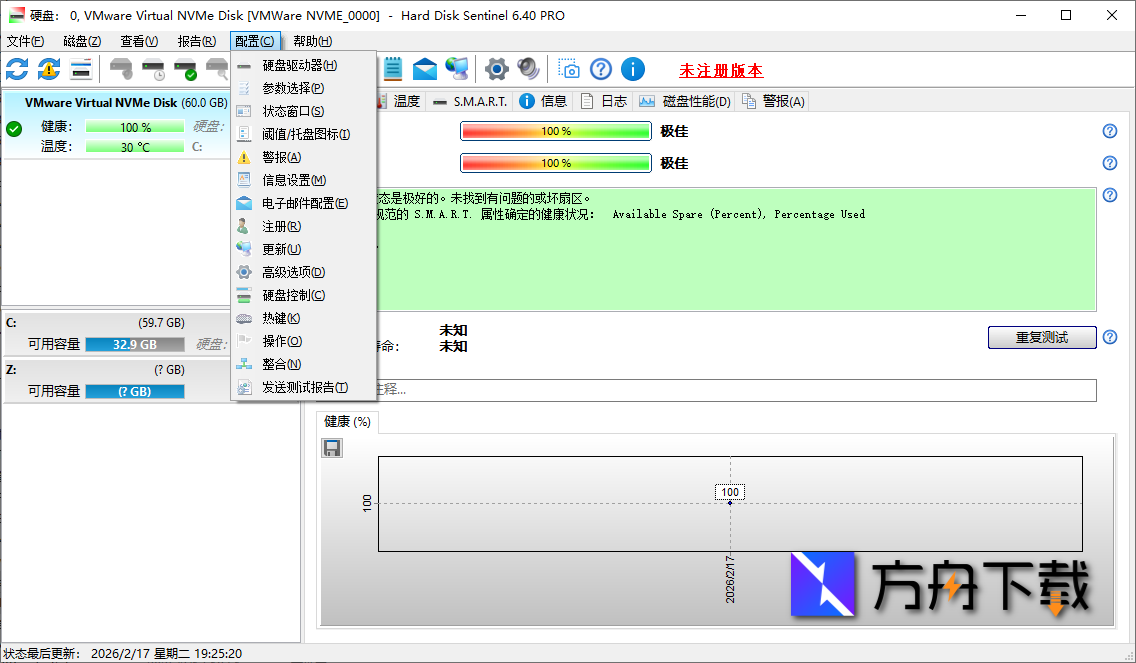Save the health graph with floppy disk icon

pyautogui.click(x=331, y=447)
